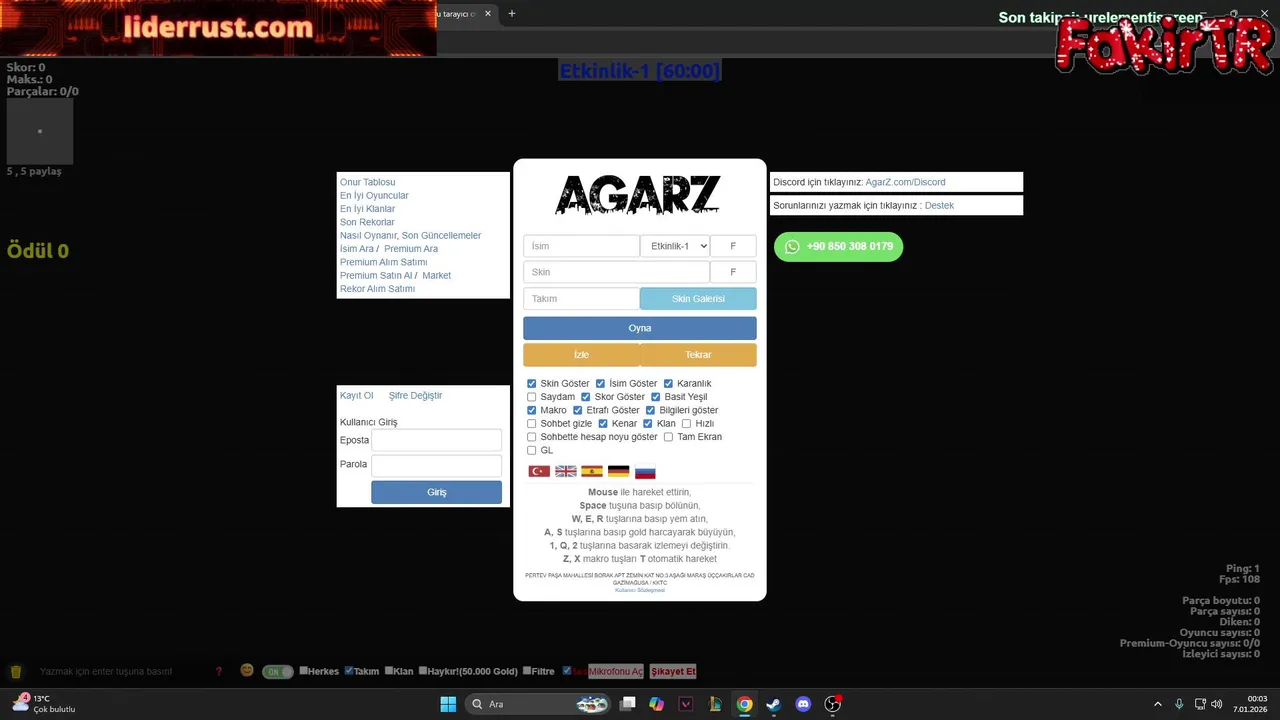Tick the Sohbet gizle checkbox

tap(532, 424)
